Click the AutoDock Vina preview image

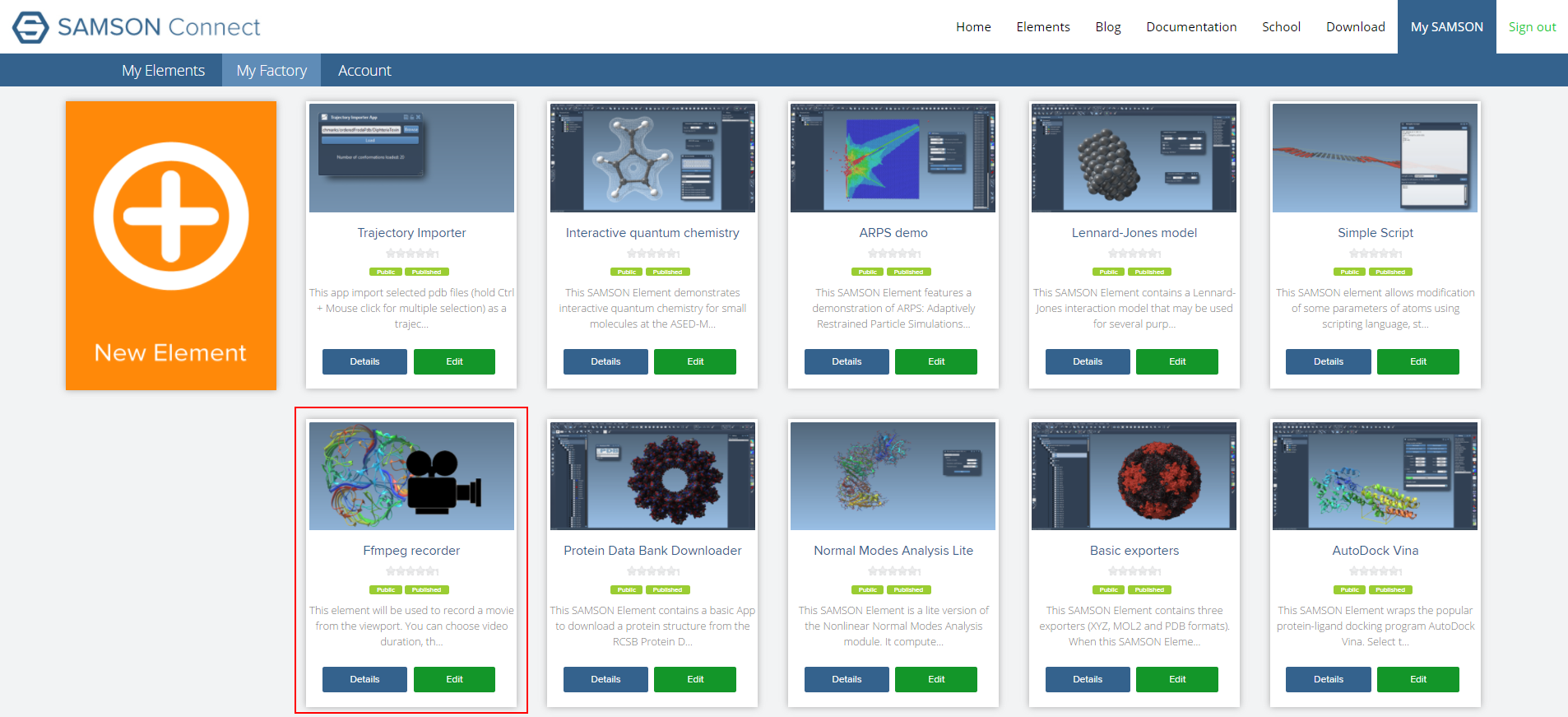click(x=1375, y=476)
